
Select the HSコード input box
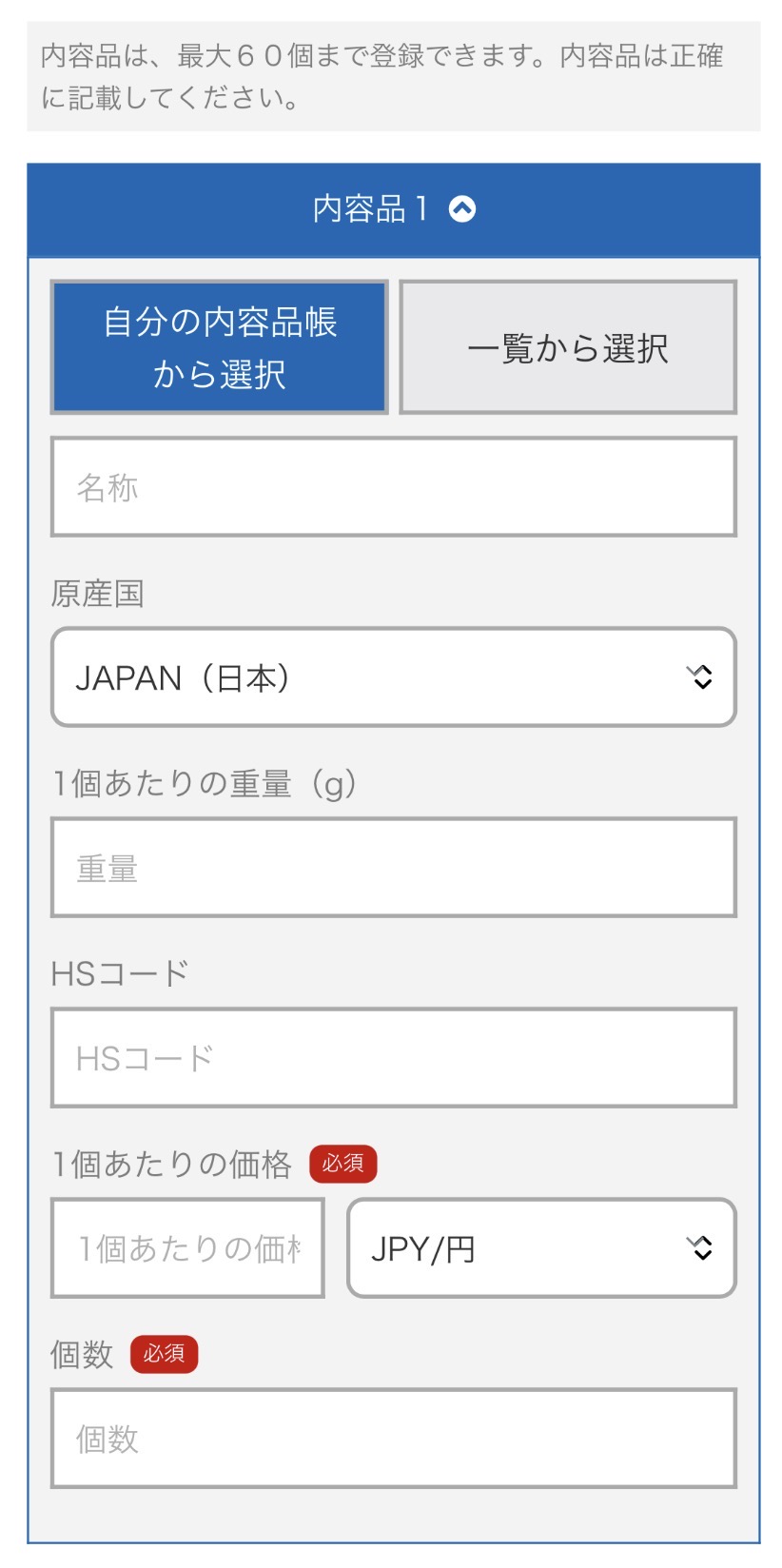pyautogui.click(x=393, y=1058)
